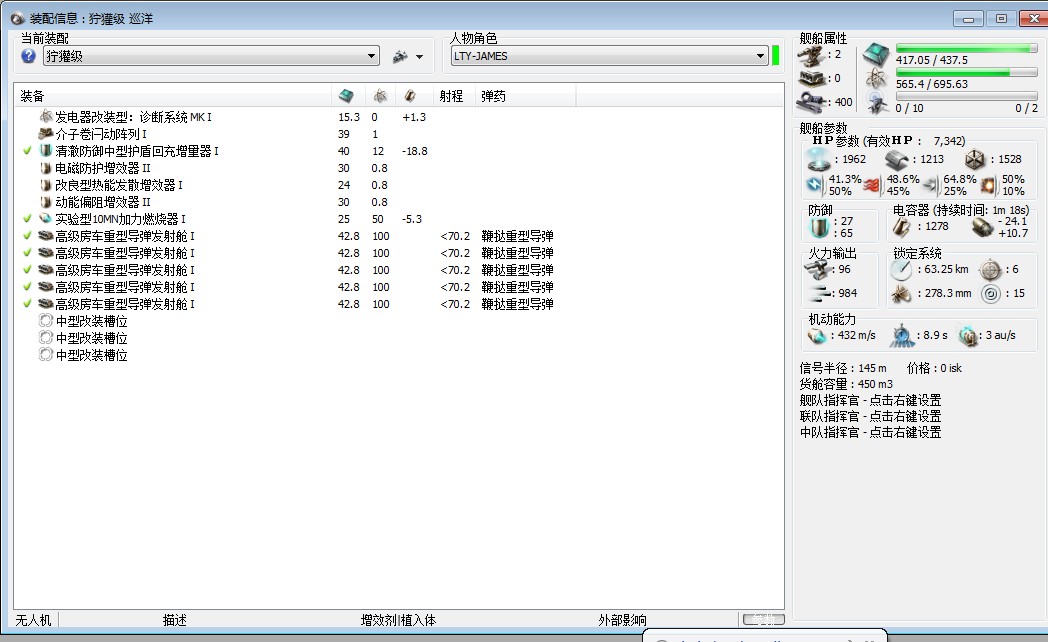Click the 信号半径 : 145 m text
Screen dimensions: 1048x642
(x=843, y=368)
